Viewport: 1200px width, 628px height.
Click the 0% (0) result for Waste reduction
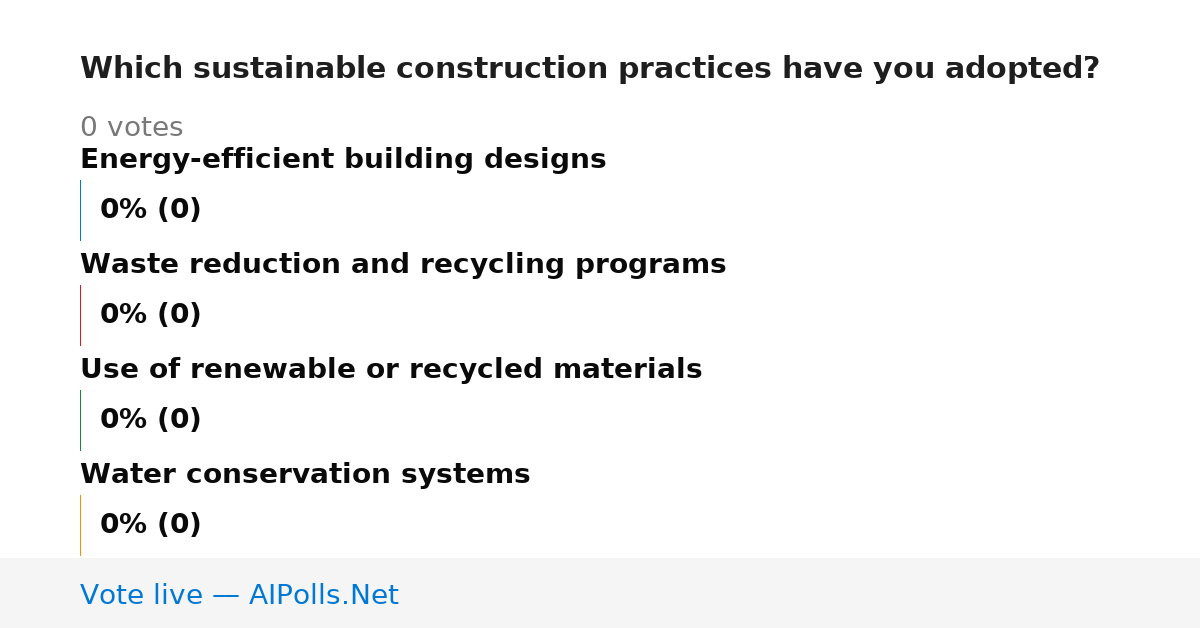point(151,315)
